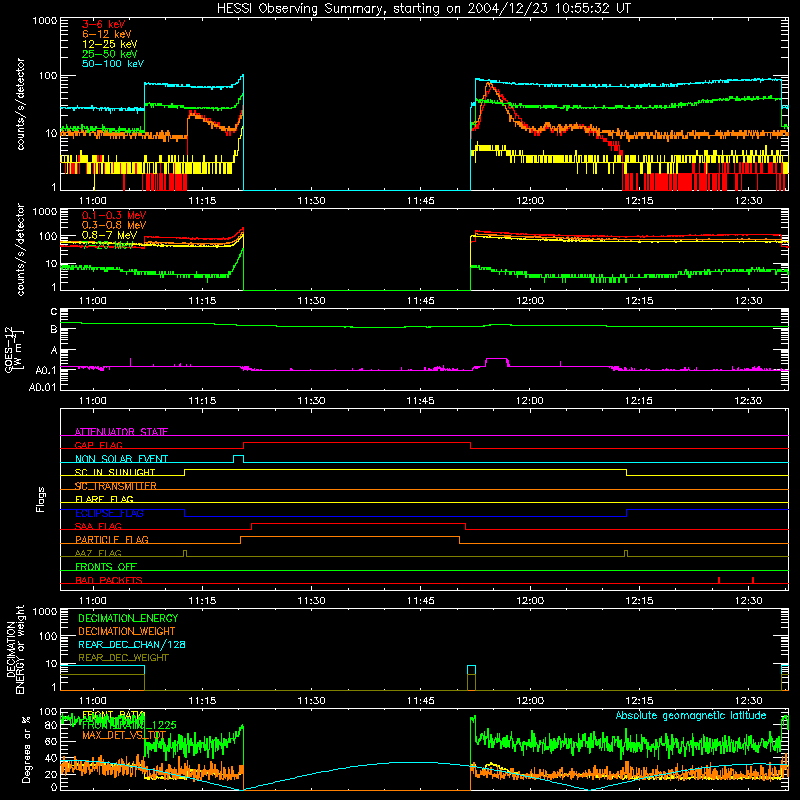800x800 pixels.
Task: Click the 12:00 time tick under the GOES panel
Action: click(530, 401)
